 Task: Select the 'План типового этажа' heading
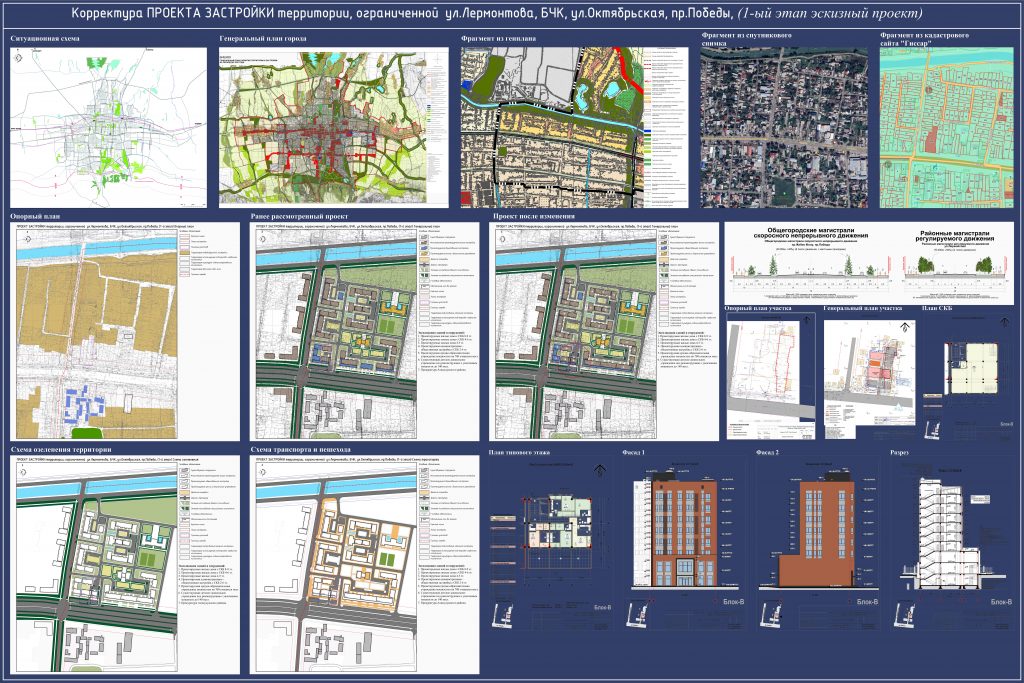coord(519,452)
